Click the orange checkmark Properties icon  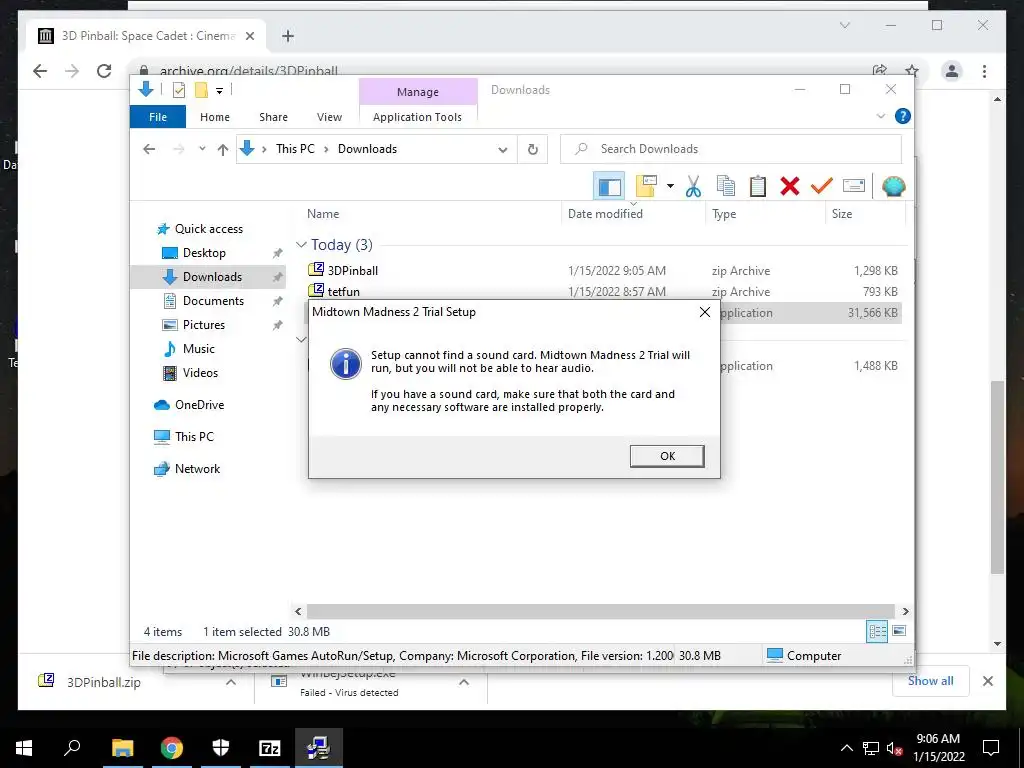coord(822,187)
